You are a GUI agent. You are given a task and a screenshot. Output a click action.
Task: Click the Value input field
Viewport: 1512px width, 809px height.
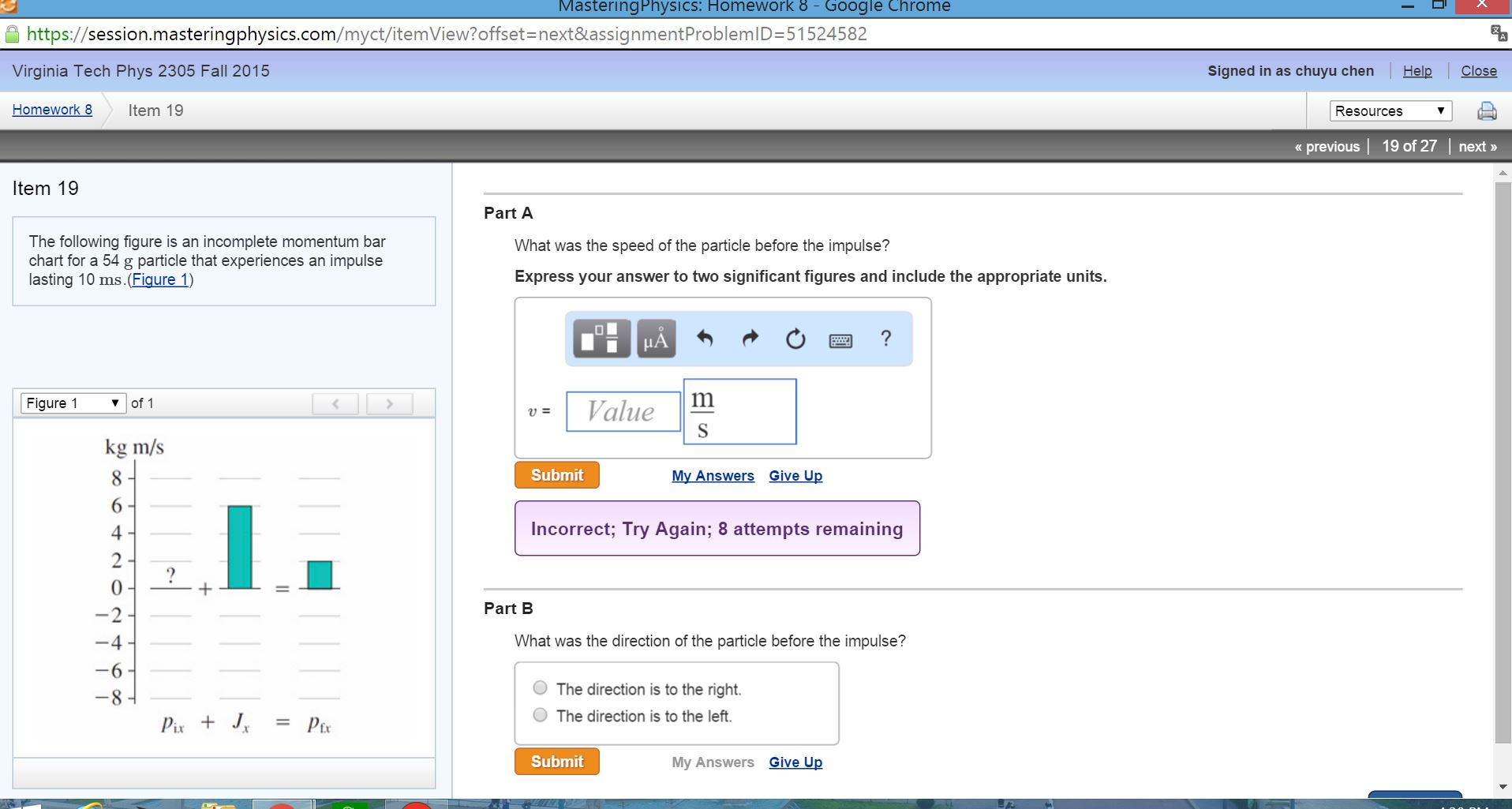point(623,412)
